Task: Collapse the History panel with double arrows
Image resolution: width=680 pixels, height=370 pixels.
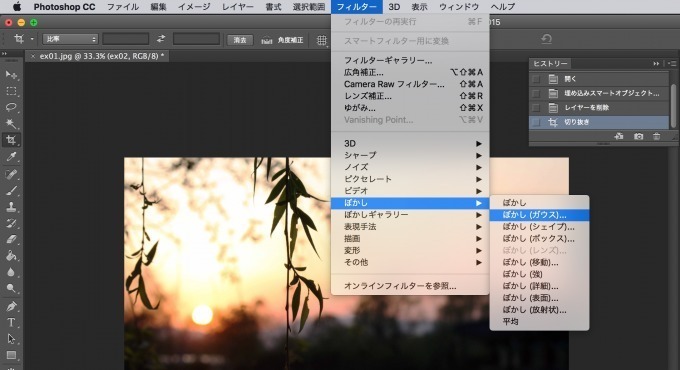Action: [x=656, y=63]
